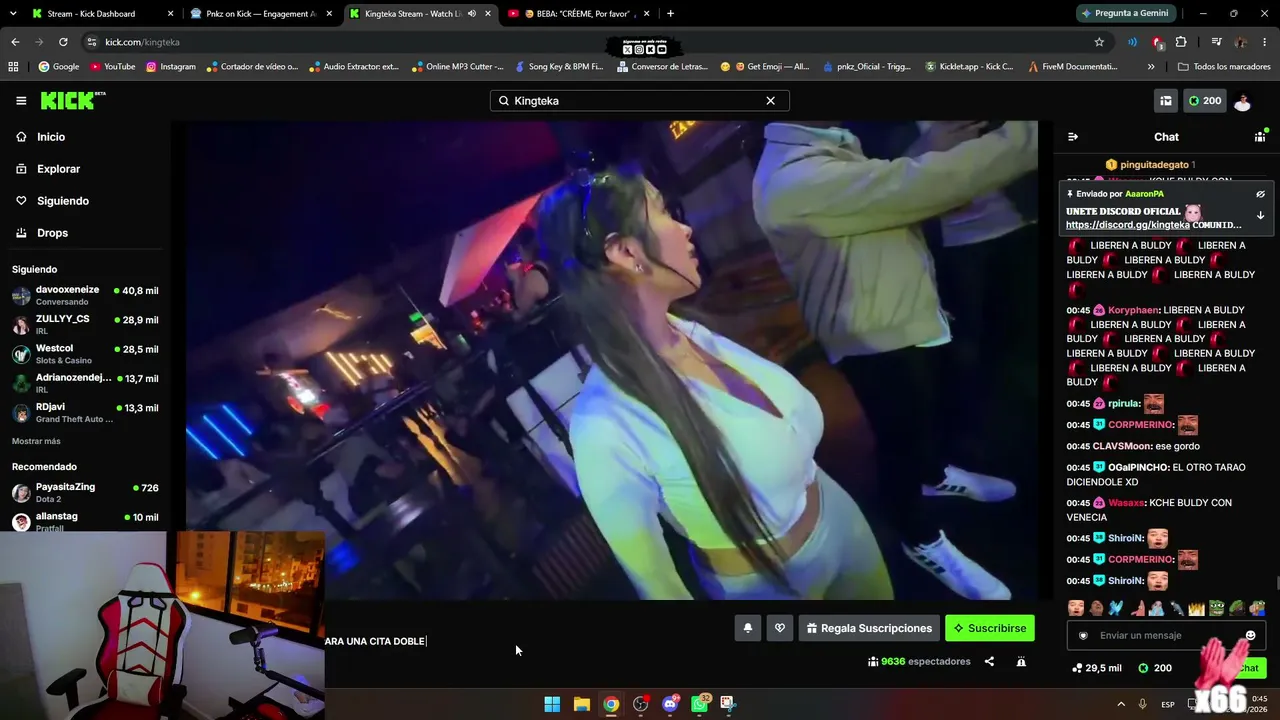Image resolution: width=1280 pixels, height=720 pixels.
Task: Report the stream with siren icon
Action: 1021,661
